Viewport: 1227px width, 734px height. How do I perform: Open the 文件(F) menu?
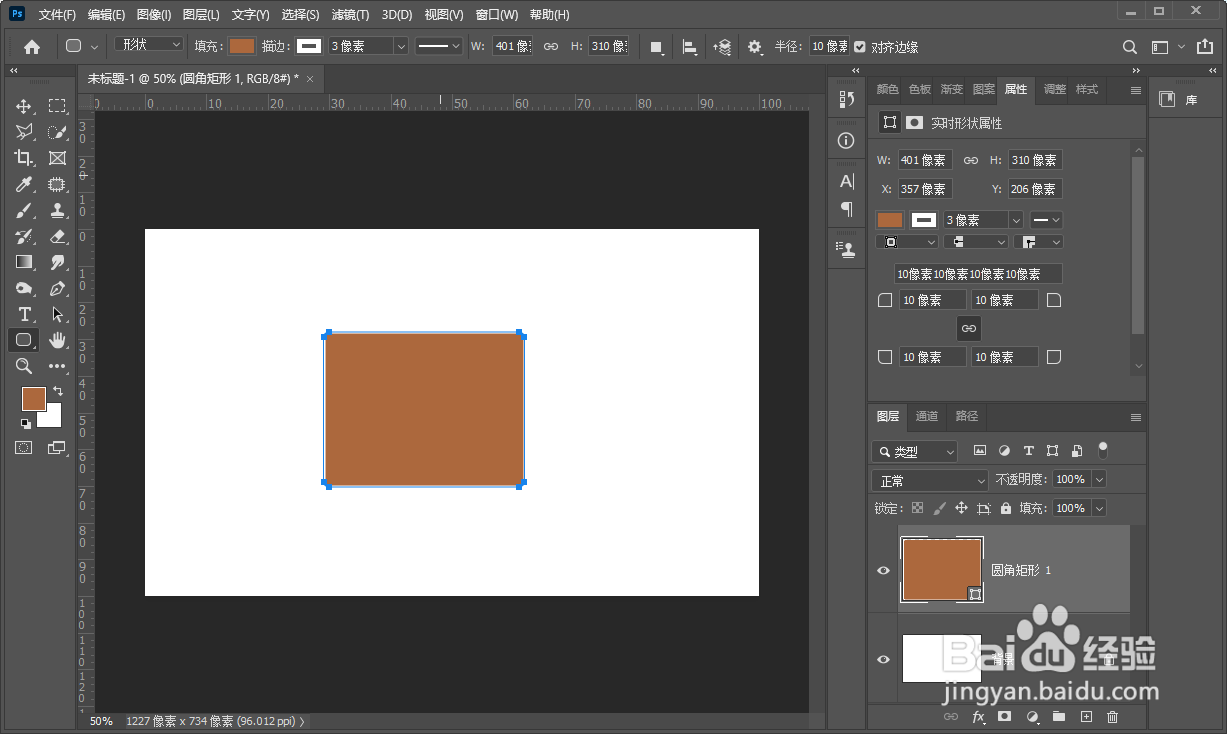pos(57,15)
